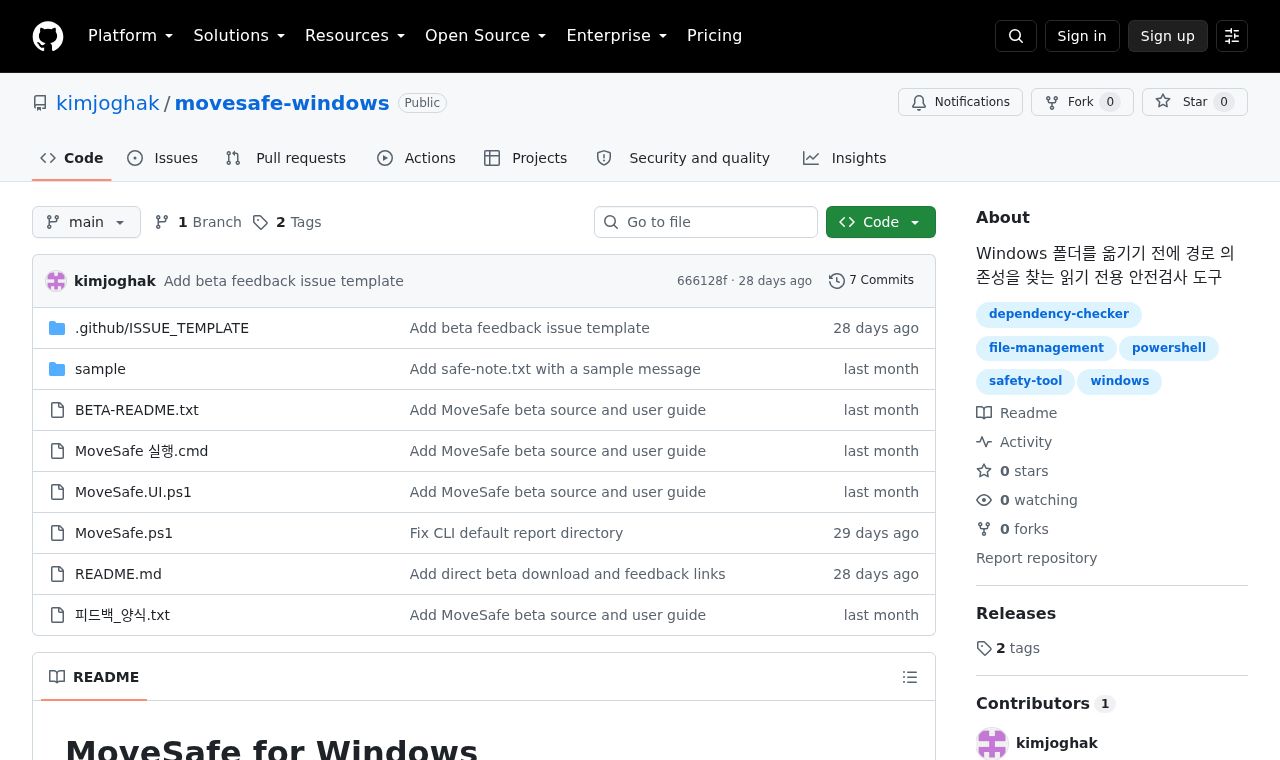The width and height of the screenshot is (1280, 760).
Task: Switch to the Pull requests tab
Action: (286, 158)
